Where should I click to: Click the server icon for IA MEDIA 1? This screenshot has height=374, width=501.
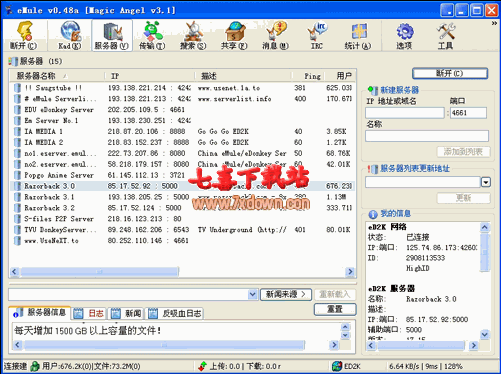(x=17, y=131)
